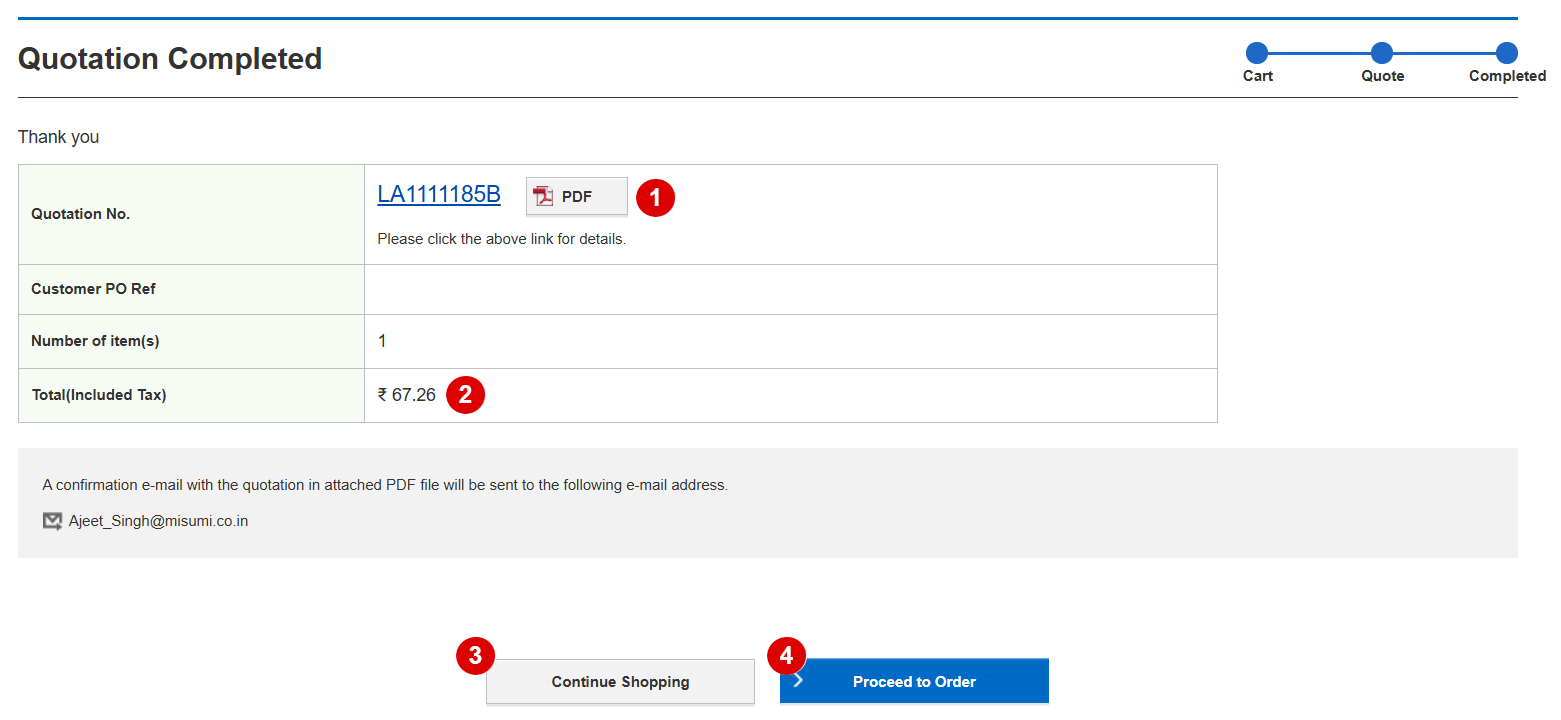Open quotation link LA1111185B
The width and height of the screenshot is (1561, 720).
439,194
